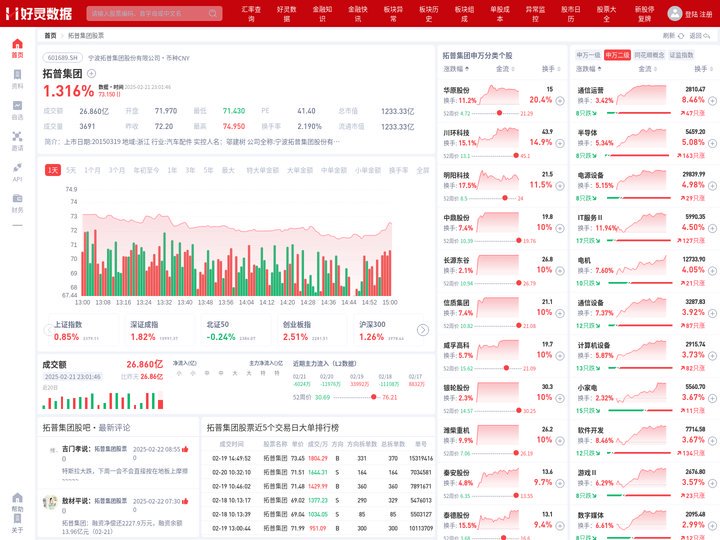Click the 好灵数据 logo
The image size is (720, 540).
click(x=39, y=13)
